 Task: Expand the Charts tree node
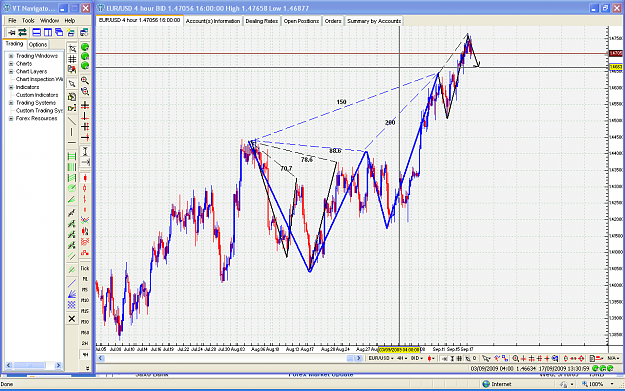[x=11, y=64]
